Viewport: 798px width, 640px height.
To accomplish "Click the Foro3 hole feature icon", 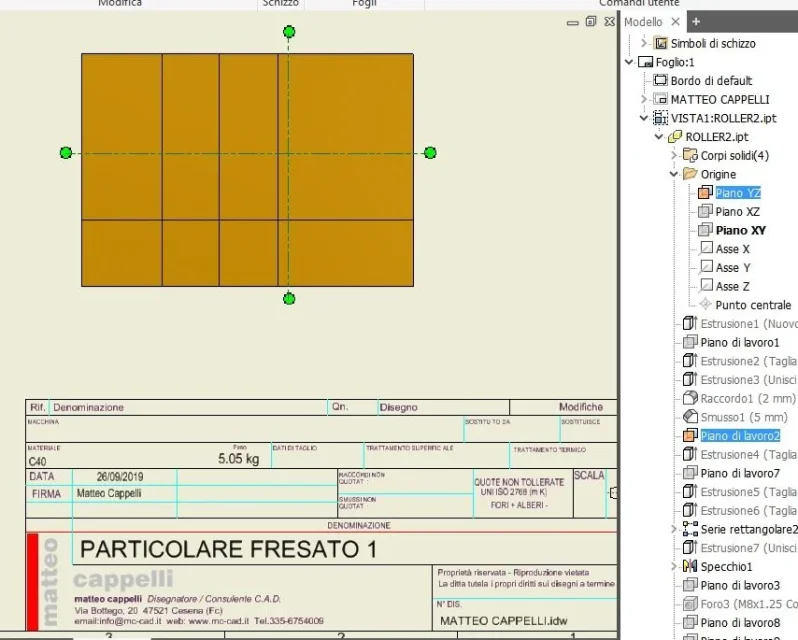I will (690, 603).
